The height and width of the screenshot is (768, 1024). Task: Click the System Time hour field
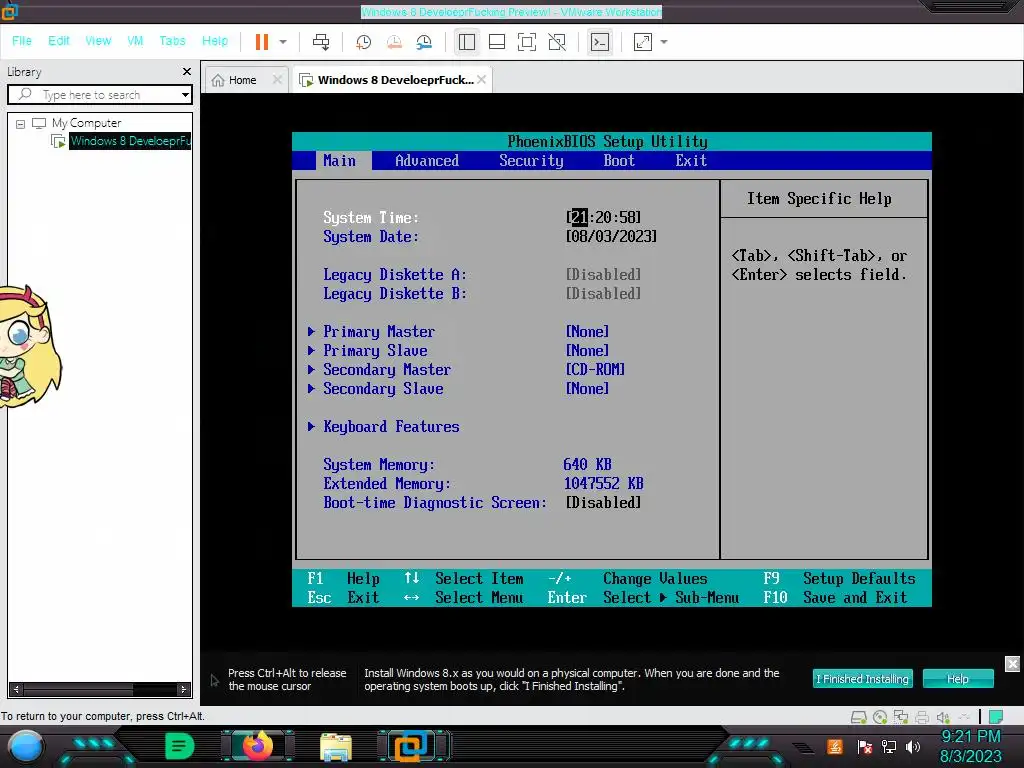pyautogui.click(x=579, y=217)
